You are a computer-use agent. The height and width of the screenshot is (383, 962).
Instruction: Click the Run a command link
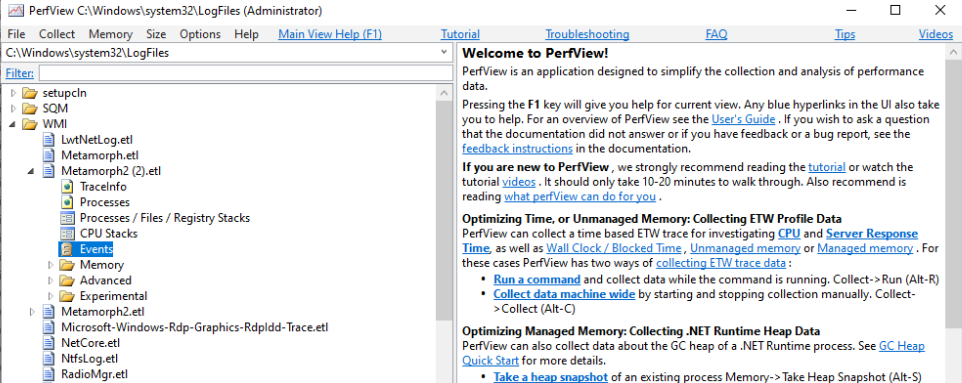537,279
